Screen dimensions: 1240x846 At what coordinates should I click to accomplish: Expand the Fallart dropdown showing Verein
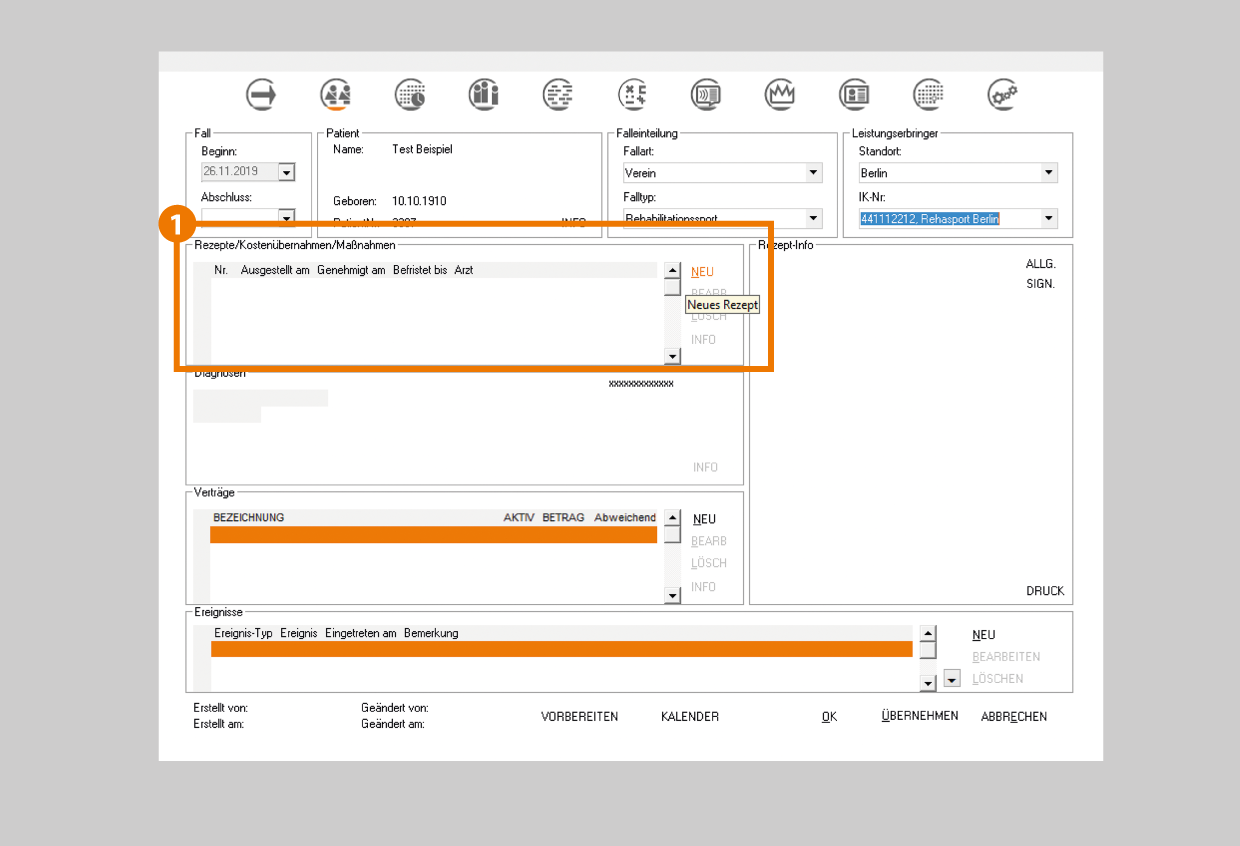813,173
